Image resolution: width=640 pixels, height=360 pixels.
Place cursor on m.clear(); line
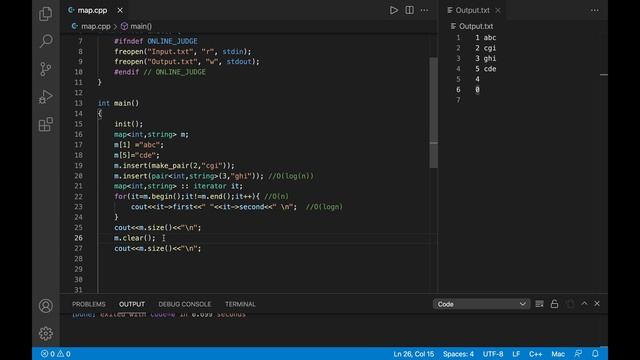coord(135,238)
